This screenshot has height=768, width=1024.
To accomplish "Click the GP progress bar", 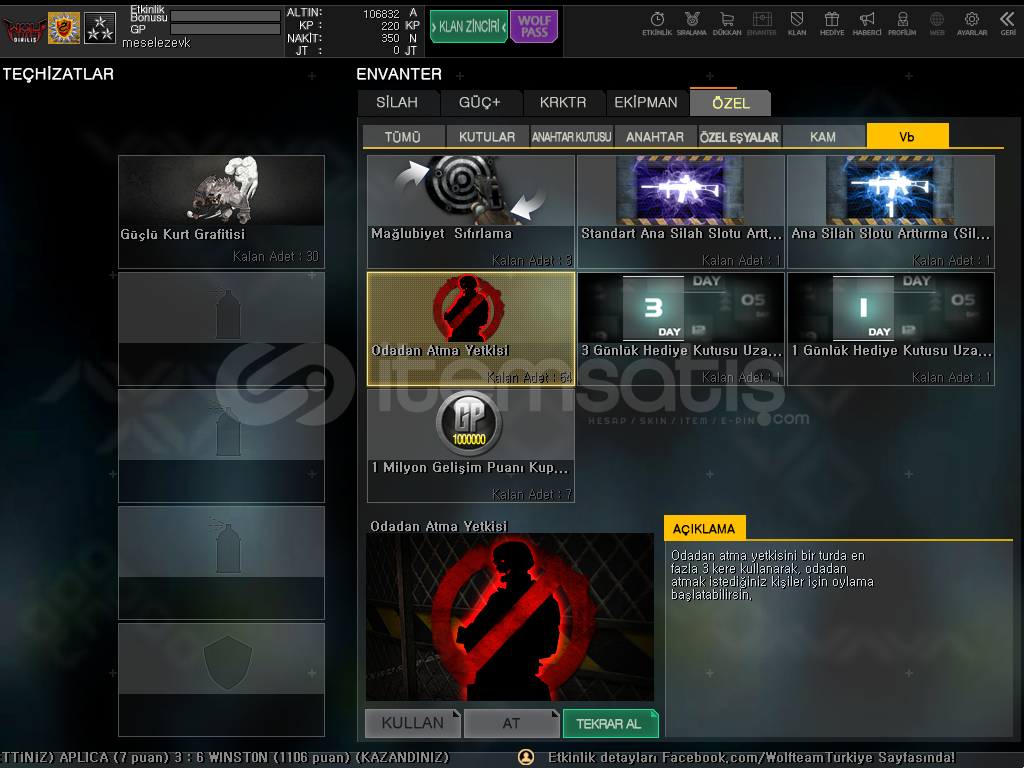I will (225, 29).
